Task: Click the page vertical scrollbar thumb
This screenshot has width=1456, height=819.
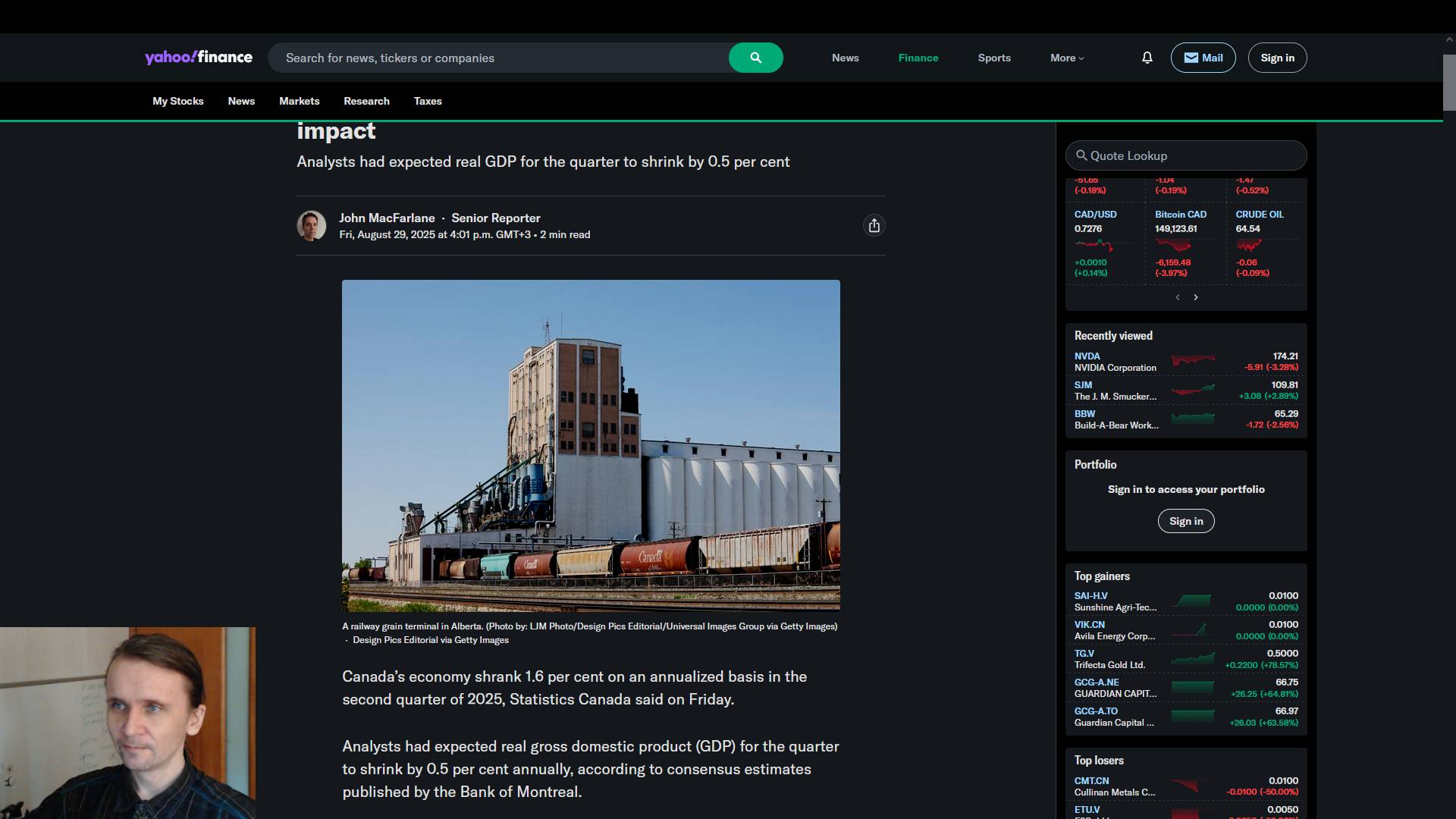Action: coord(1449,82)
